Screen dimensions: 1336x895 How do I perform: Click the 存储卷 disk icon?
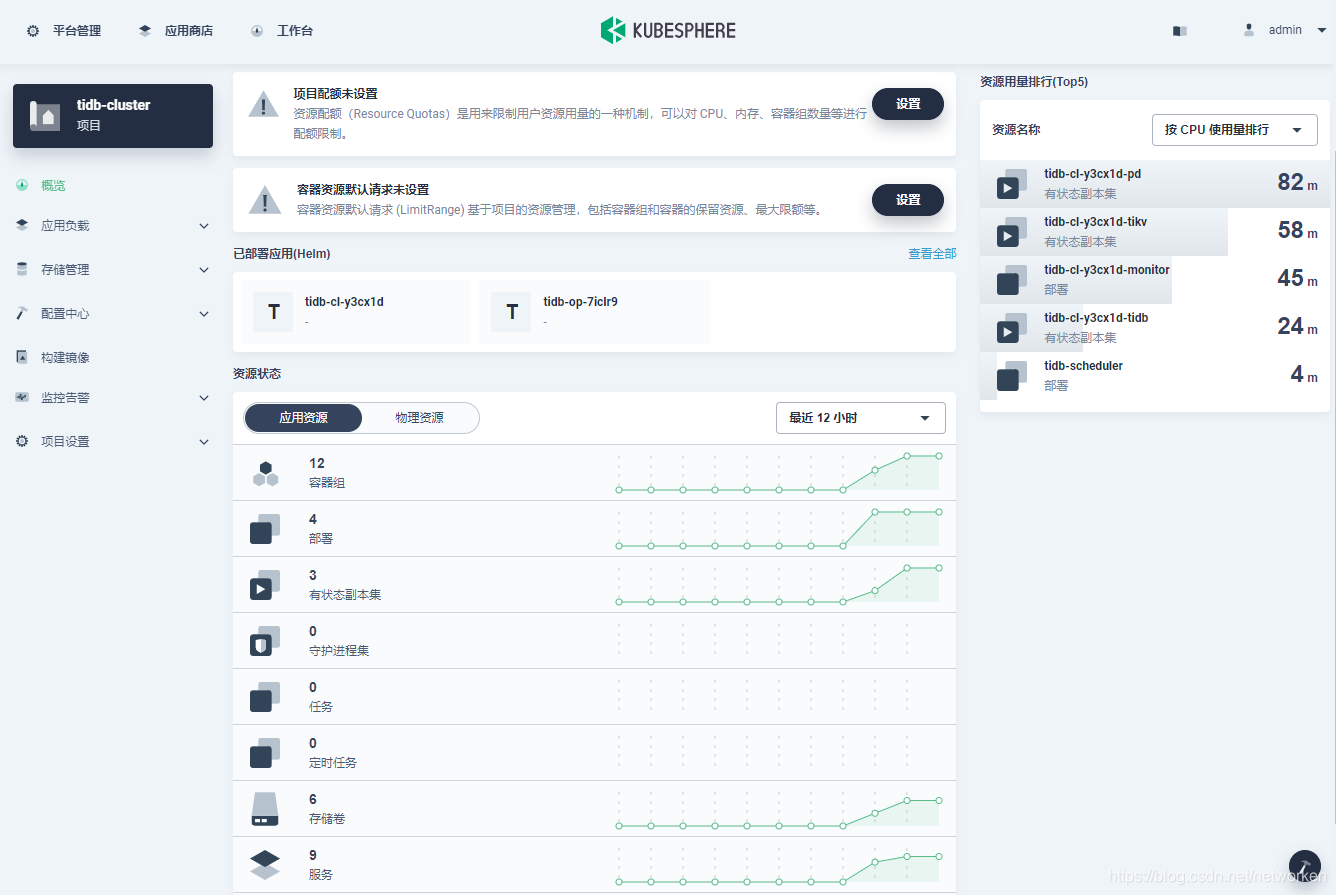click(264, 809)
